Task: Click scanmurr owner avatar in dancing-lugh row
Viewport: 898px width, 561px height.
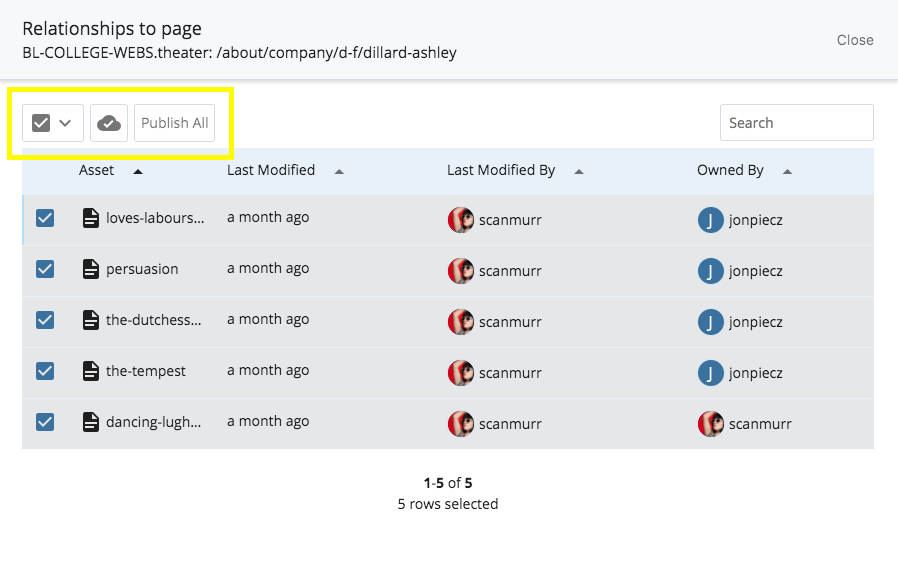Action: (x=710, y=423)
